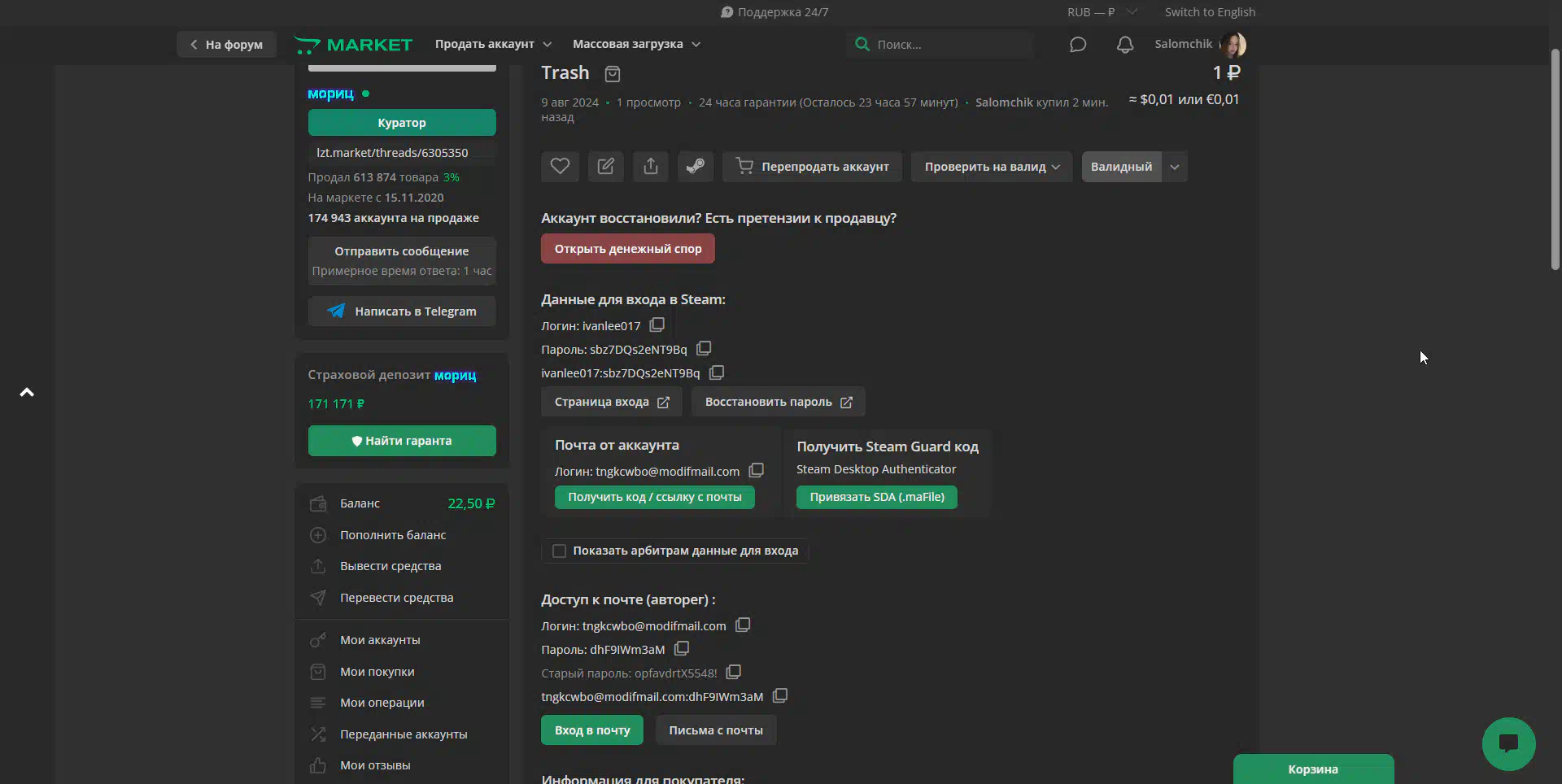
Task: Open Мои операции in the sidebar
Action: click(382, 703)
